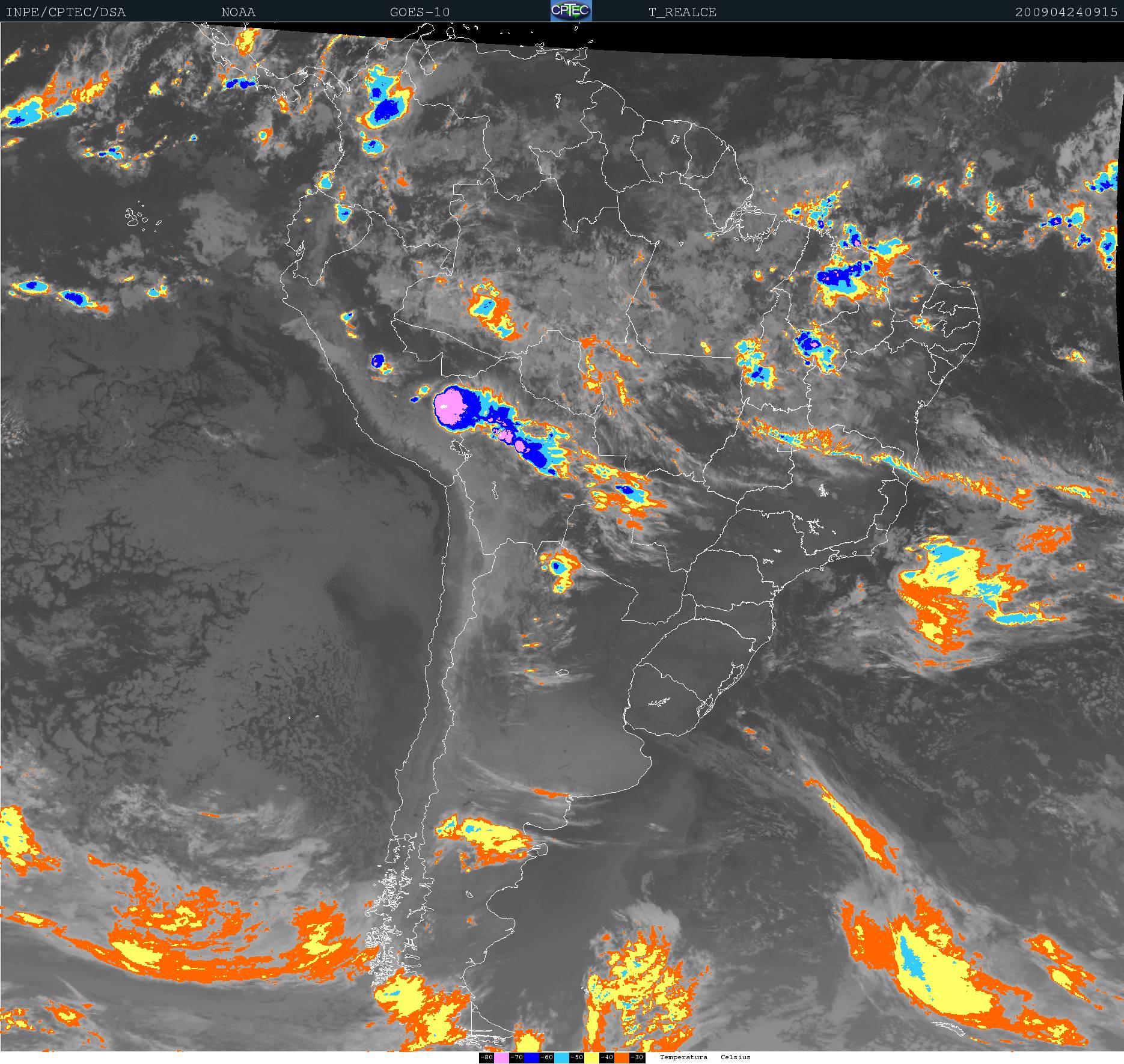Click the pink legend color swatch
The image size is (1124, 1064).
click(x=501, y=1058)
